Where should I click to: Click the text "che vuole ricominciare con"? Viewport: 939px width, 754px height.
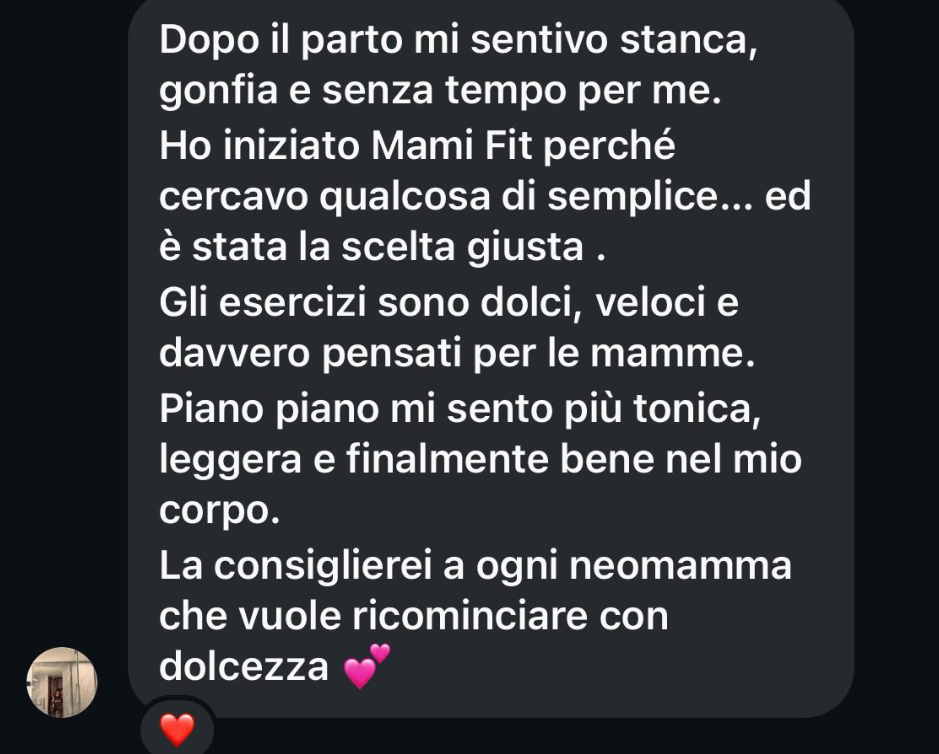coord(414,617)
